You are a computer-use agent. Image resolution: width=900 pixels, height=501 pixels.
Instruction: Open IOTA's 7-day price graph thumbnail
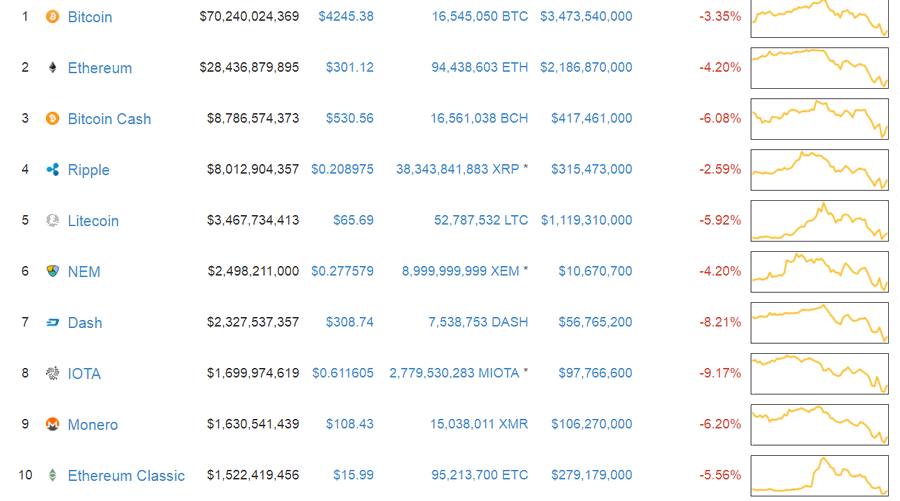[819, 374]
